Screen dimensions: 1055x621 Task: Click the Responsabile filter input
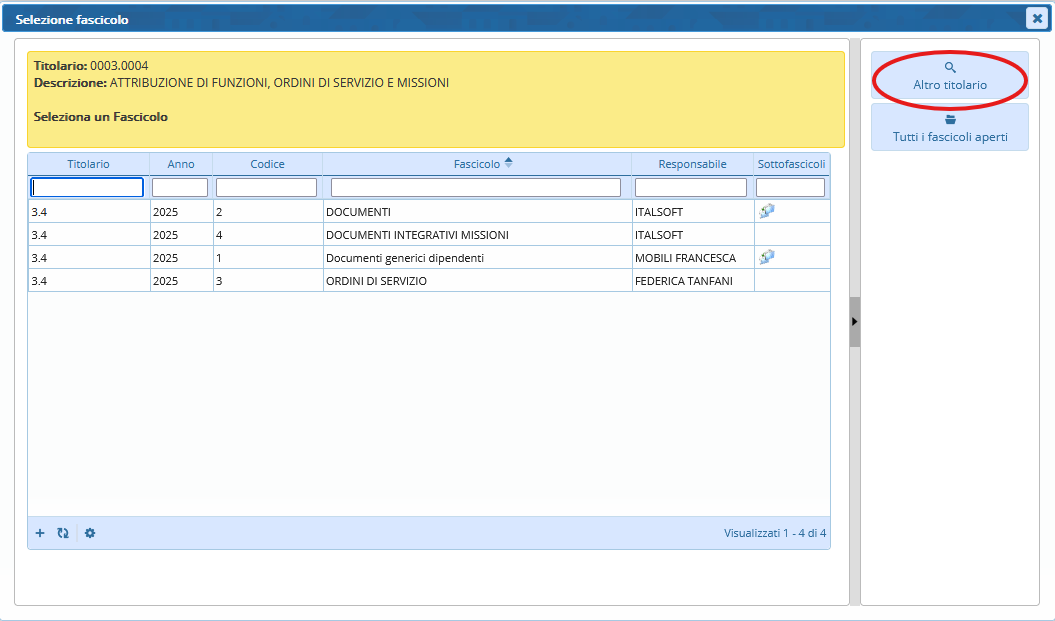point(691,187)
